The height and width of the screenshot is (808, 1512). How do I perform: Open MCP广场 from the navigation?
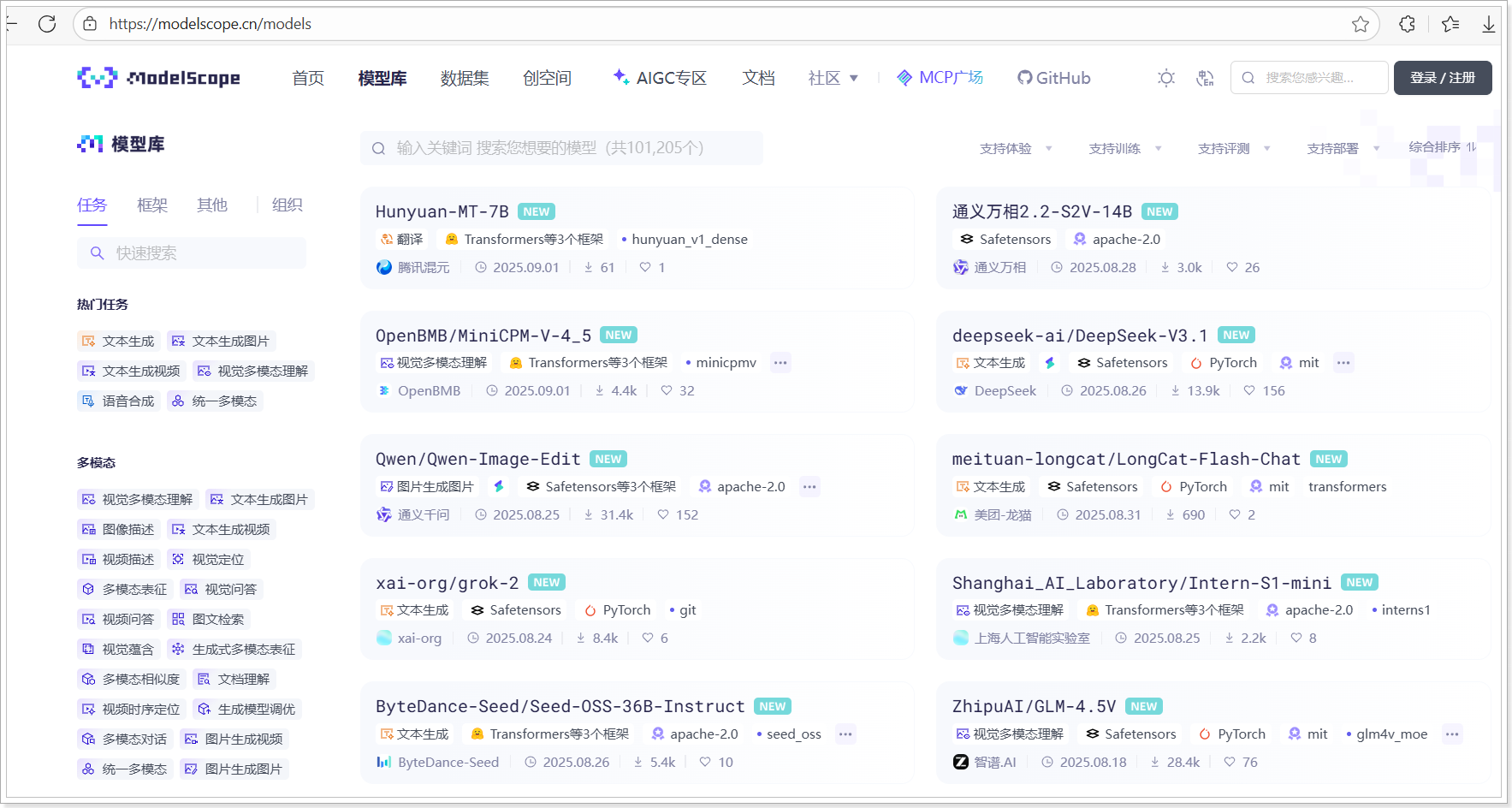coord(940,78)
